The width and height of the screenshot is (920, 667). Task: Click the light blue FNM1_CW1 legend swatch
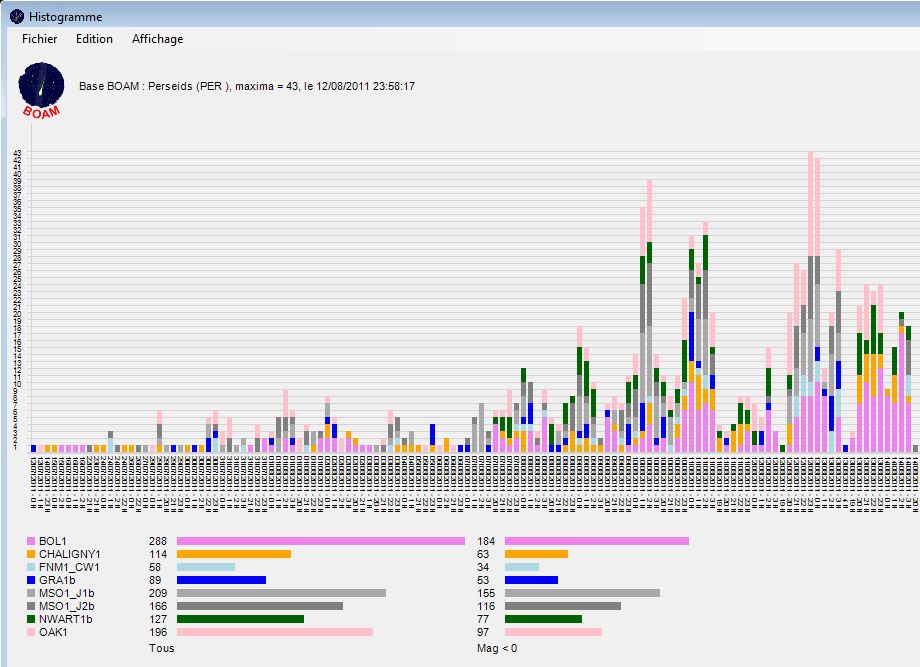point(31,567)
